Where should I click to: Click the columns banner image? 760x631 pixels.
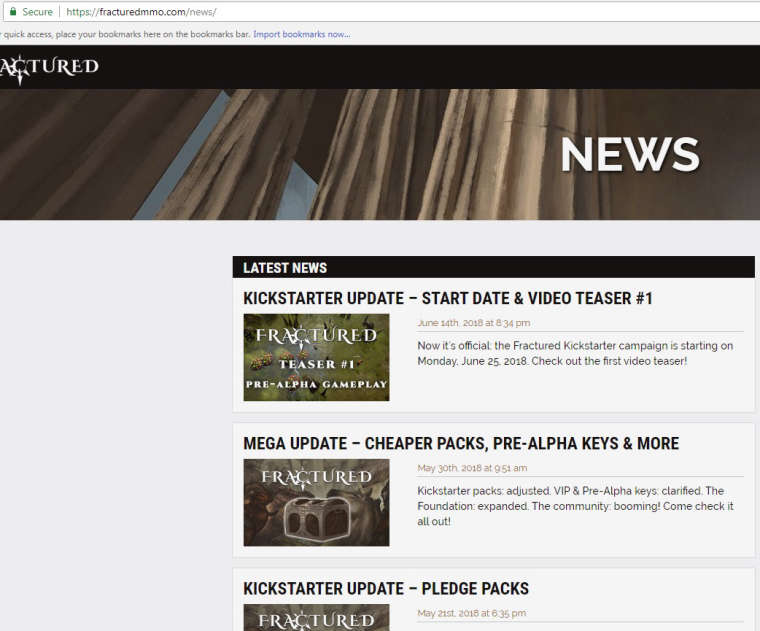(x=380, y=155)
